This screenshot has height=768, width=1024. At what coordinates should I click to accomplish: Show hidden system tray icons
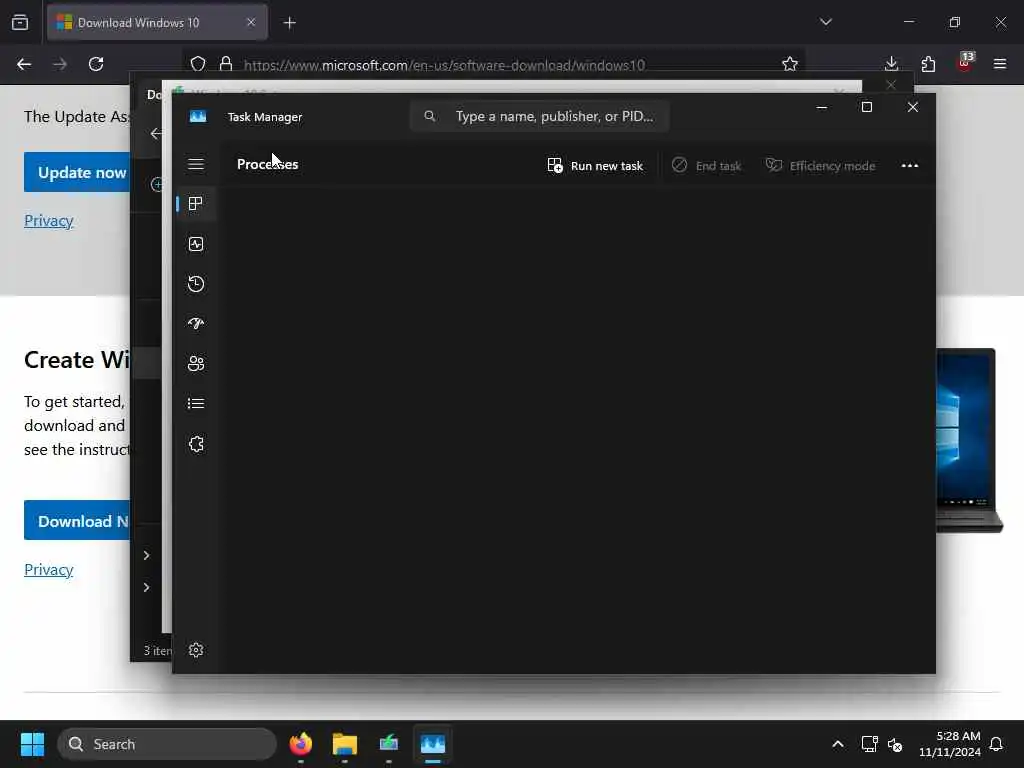coord(838,744)
